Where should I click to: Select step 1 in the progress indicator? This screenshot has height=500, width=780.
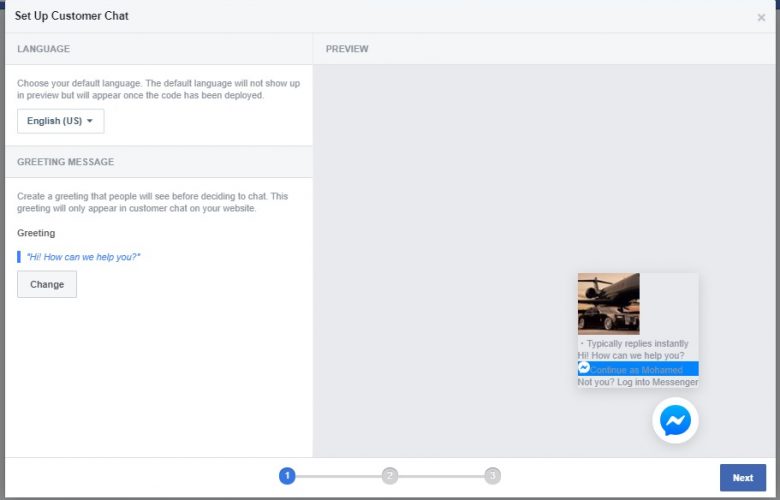pyautogui.click(x=287, y=476)
